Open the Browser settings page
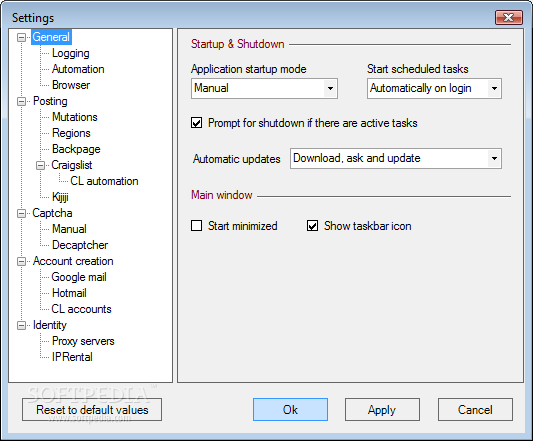This screenshot has width=533, height=441. tap(71, 85)
